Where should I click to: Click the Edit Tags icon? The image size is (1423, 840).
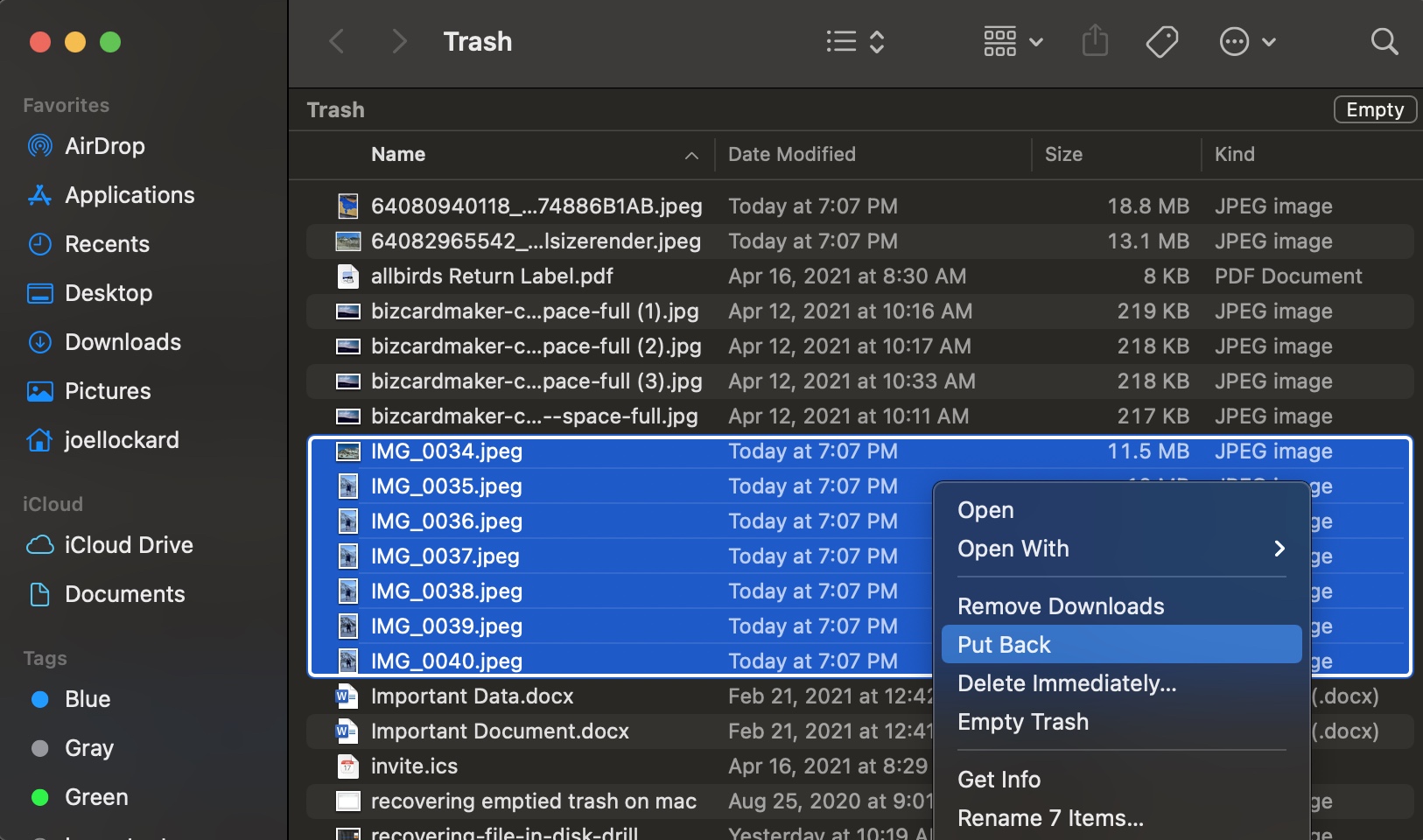pyautogui.click(x=1162, y=41)
